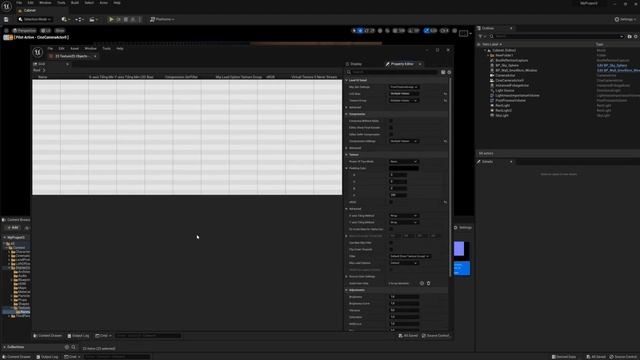640x360 pixels.
Task: Toggle Compress Without Alpha checkbox
Action: coord(391,121)
